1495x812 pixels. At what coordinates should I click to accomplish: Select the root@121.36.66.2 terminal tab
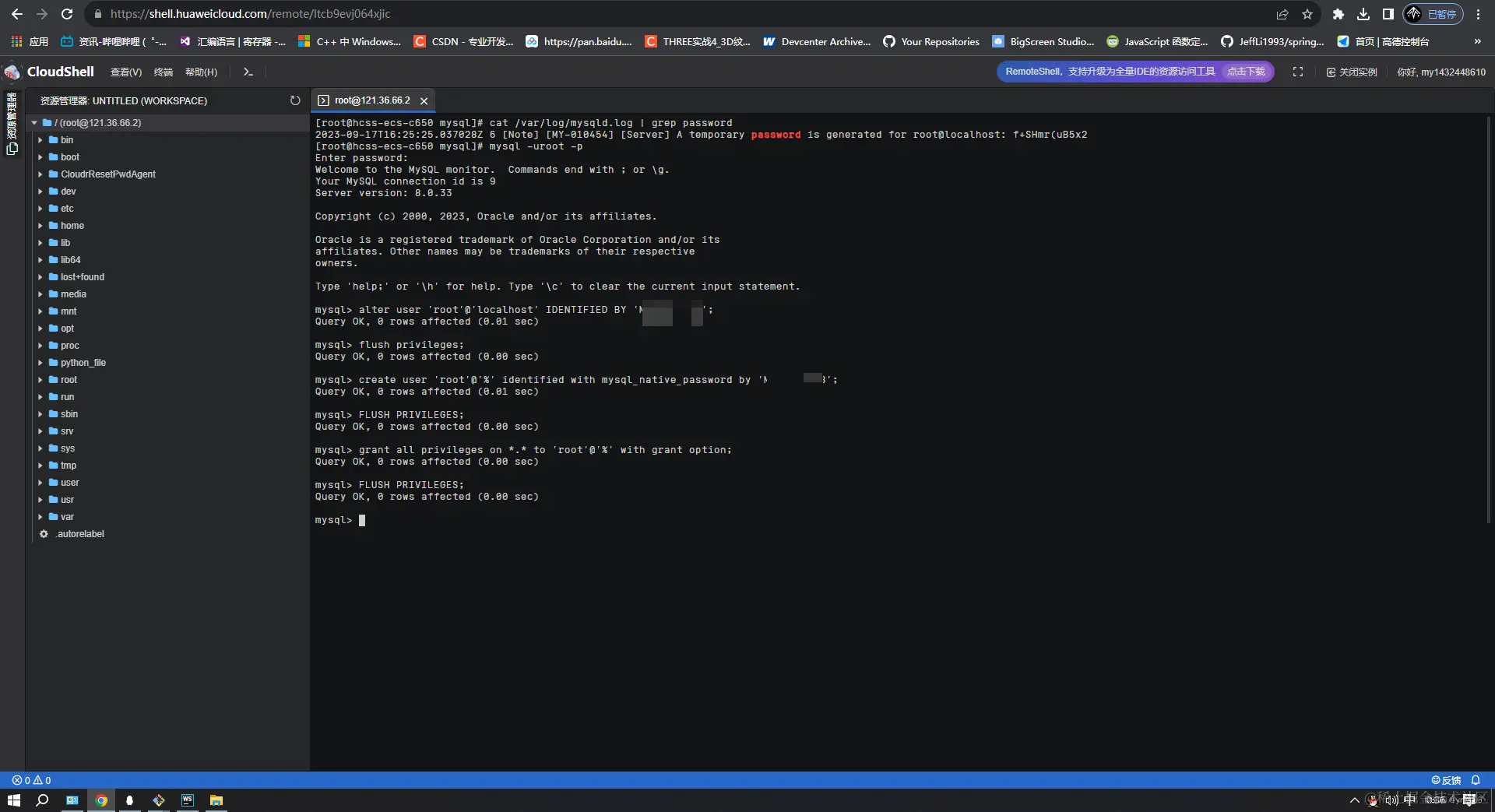(371, 100)
